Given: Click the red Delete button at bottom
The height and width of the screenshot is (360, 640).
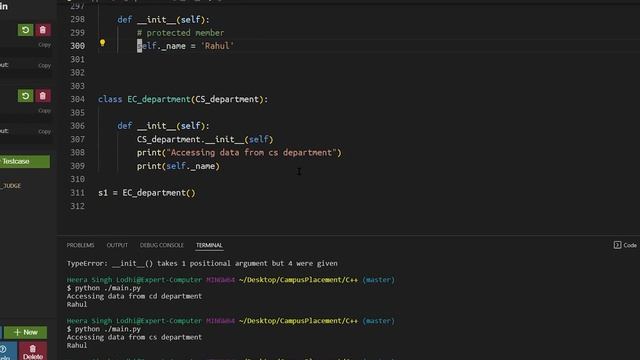Looking at the screenshot, I should (33, 351).
